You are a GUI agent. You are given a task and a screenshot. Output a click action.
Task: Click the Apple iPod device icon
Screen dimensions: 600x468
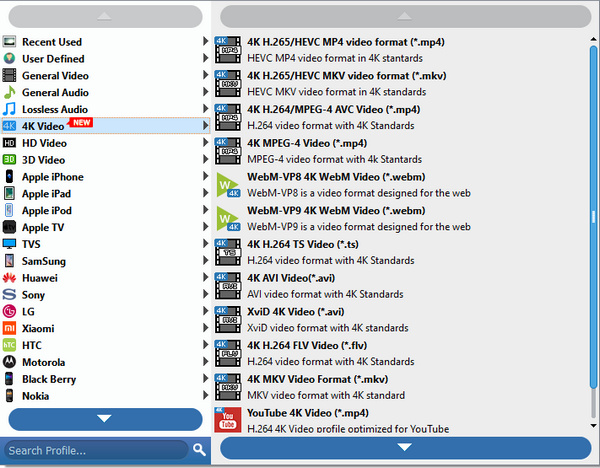pyautogui.click(x=9, y=210)
